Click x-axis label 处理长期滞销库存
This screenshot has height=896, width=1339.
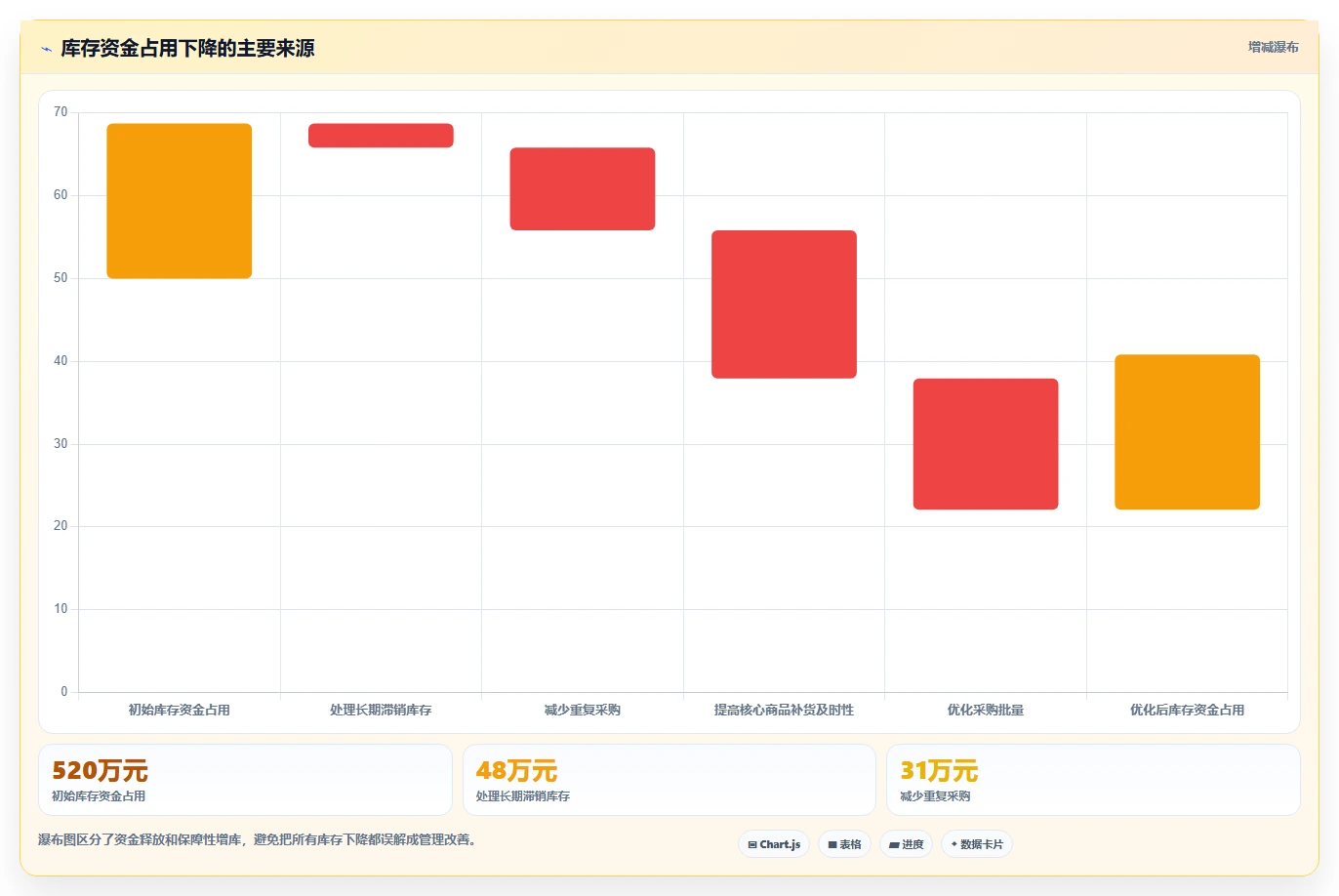click(381, 711)
